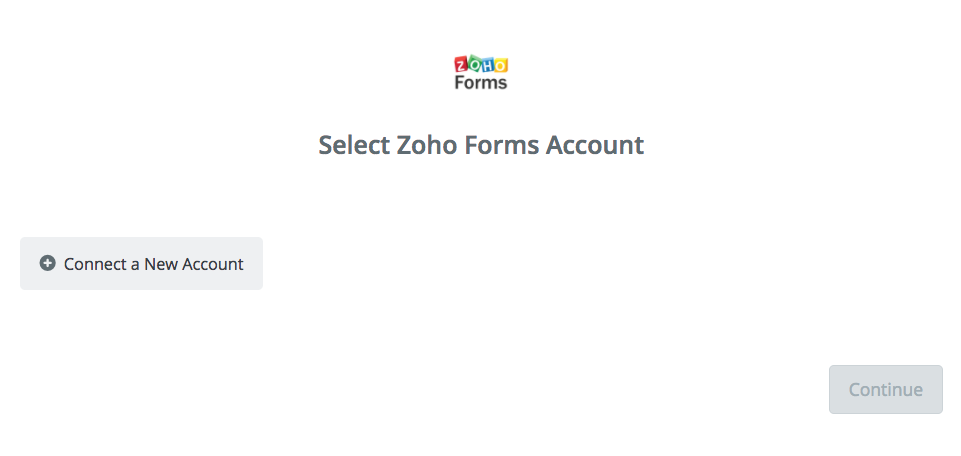Click the blue H tile in Zoho logo
The width and height of the screenshot is (961, 456).
487,64
